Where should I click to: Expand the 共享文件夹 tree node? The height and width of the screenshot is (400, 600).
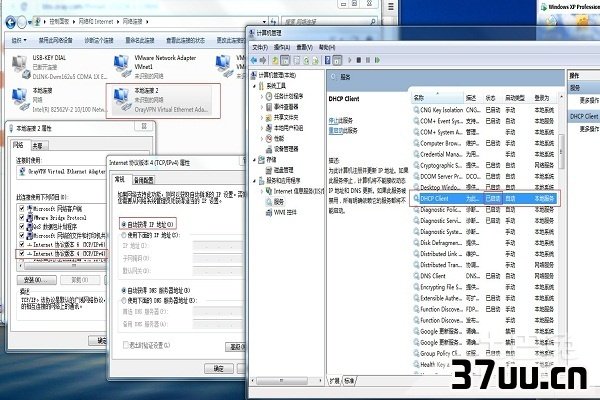(262, 117)
